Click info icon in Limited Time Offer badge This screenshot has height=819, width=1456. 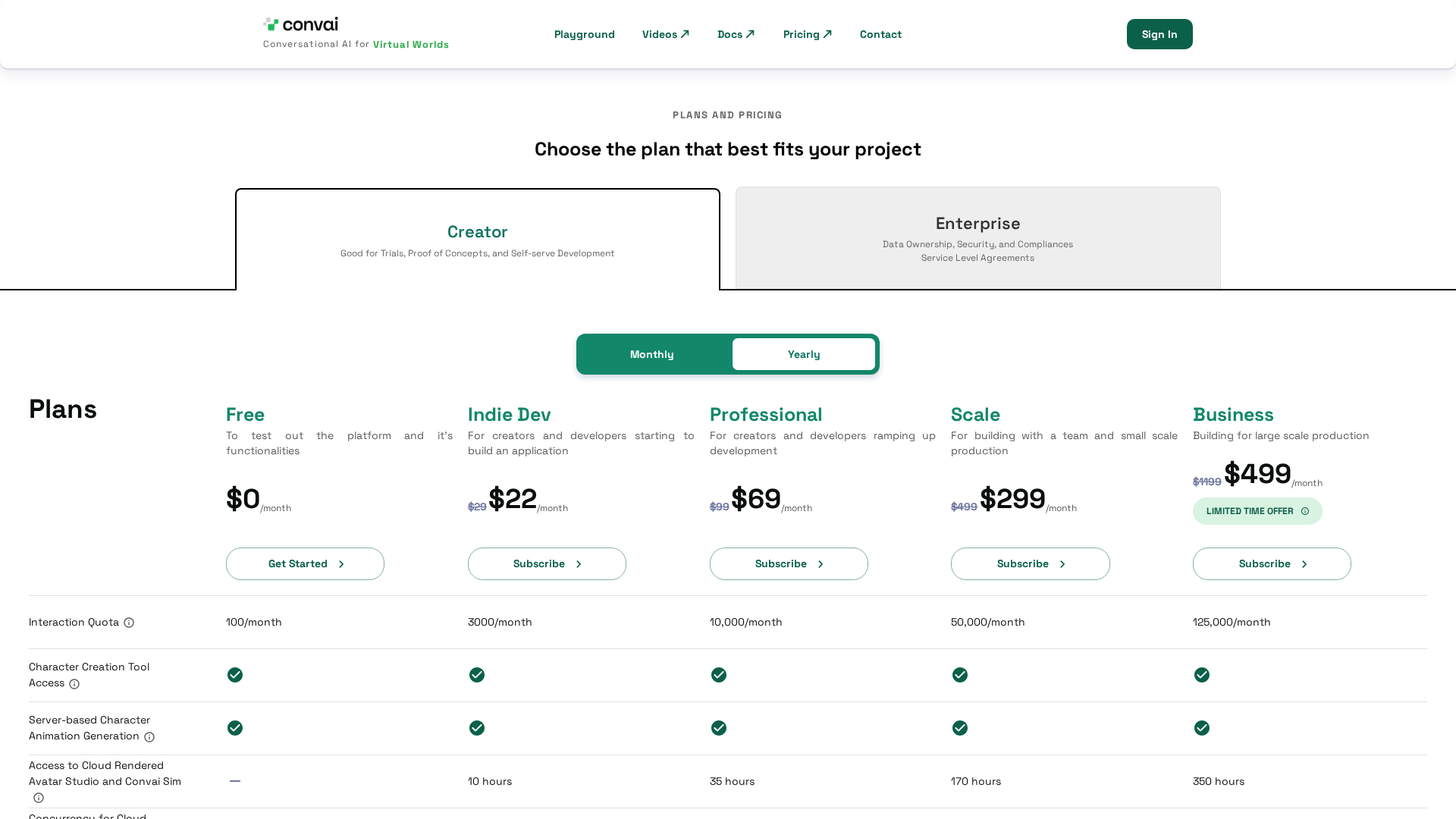pyautogui.click(x=1305, y=511)
